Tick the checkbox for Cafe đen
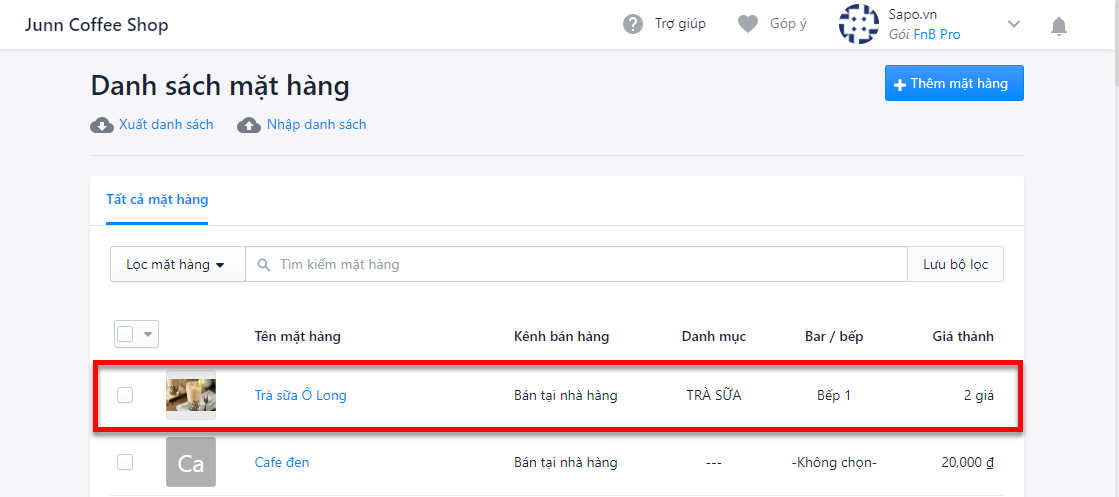This screenshot has height=497, width=1119. click(x=125, y=462)
